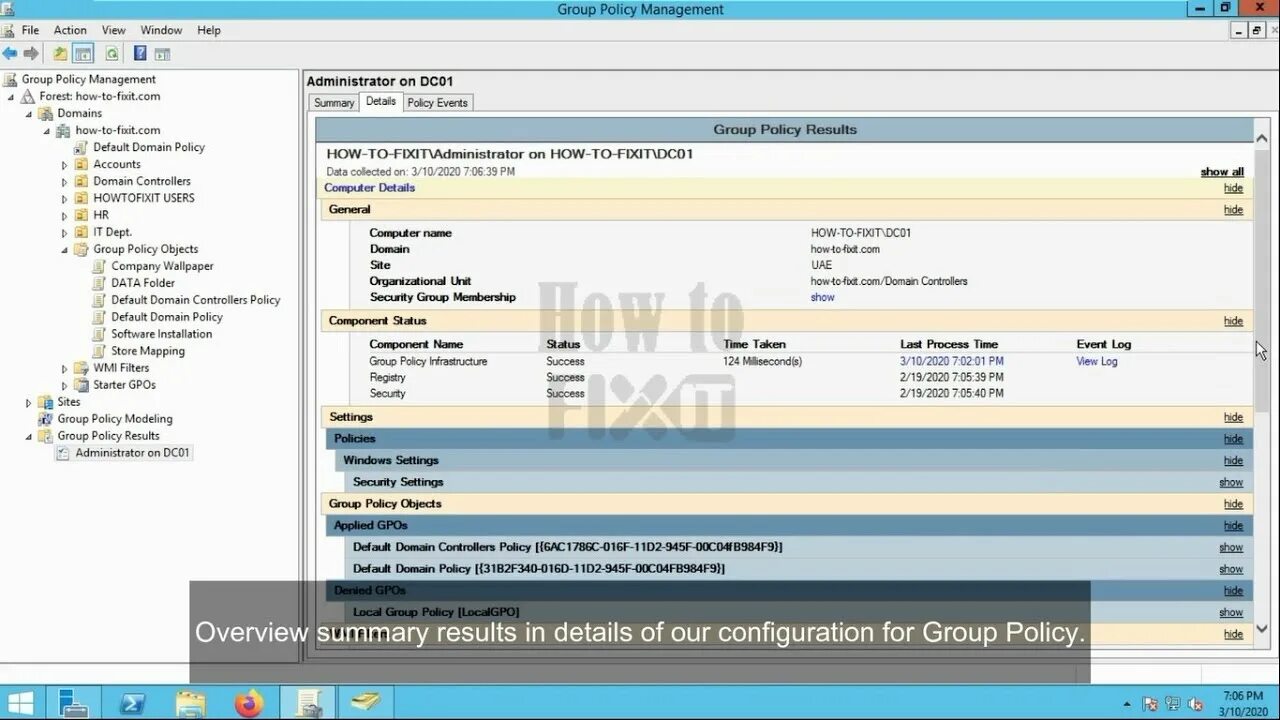Click the Group Policy Modeling node icon
Image resolution: width=1280 pixels, height=720 pixels.
[45, 419]
